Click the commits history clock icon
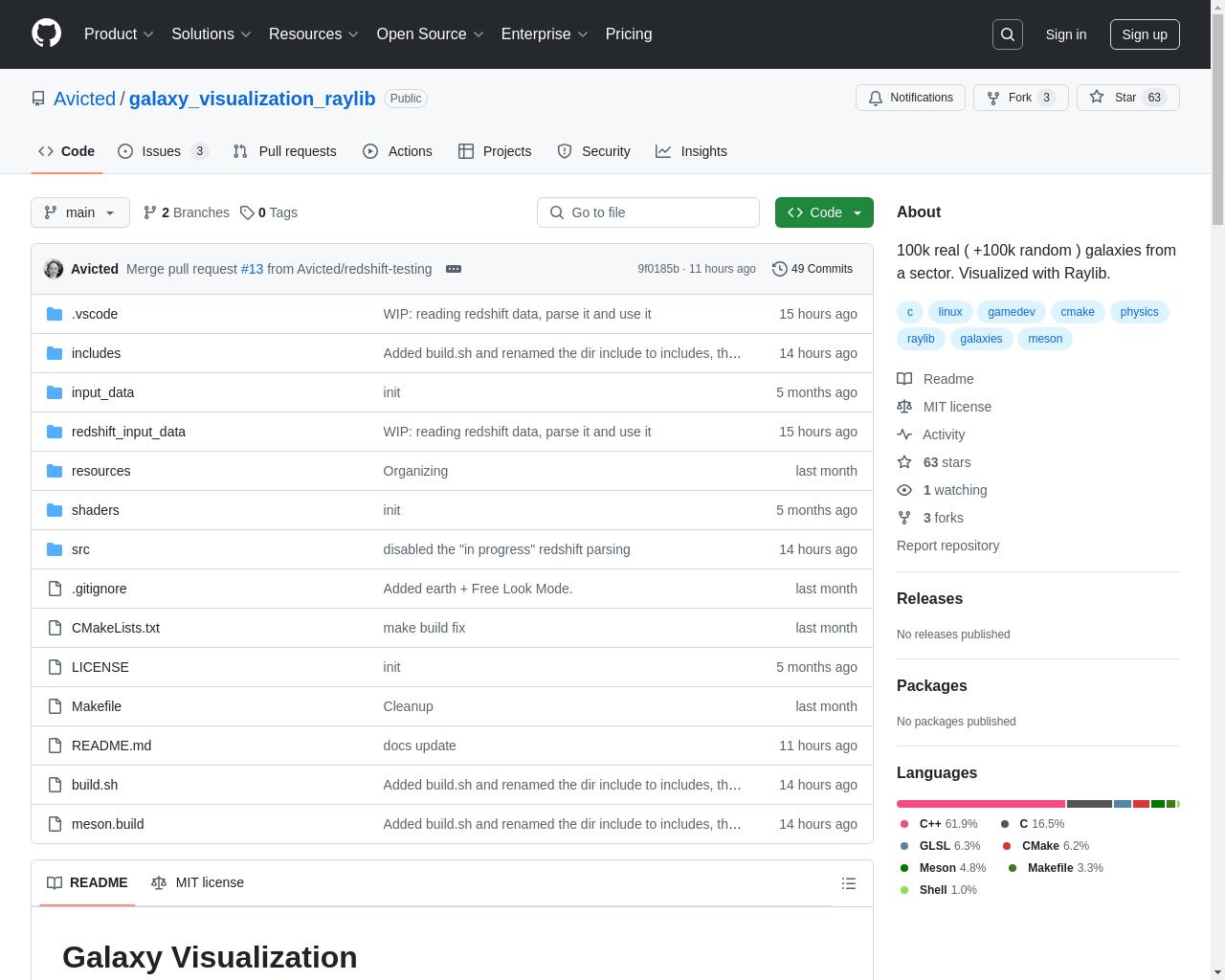 click(780, 269)
